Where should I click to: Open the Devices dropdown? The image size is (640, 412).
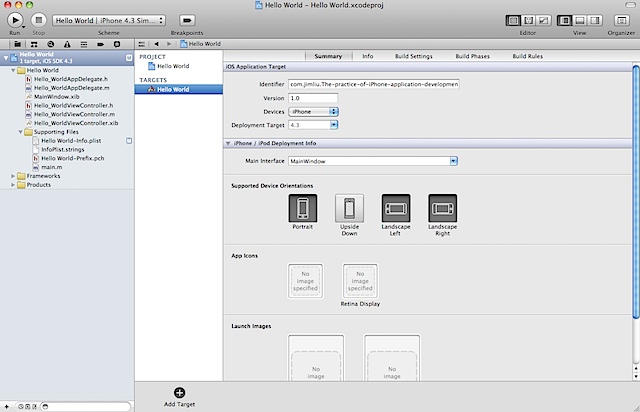pos(314,111)
